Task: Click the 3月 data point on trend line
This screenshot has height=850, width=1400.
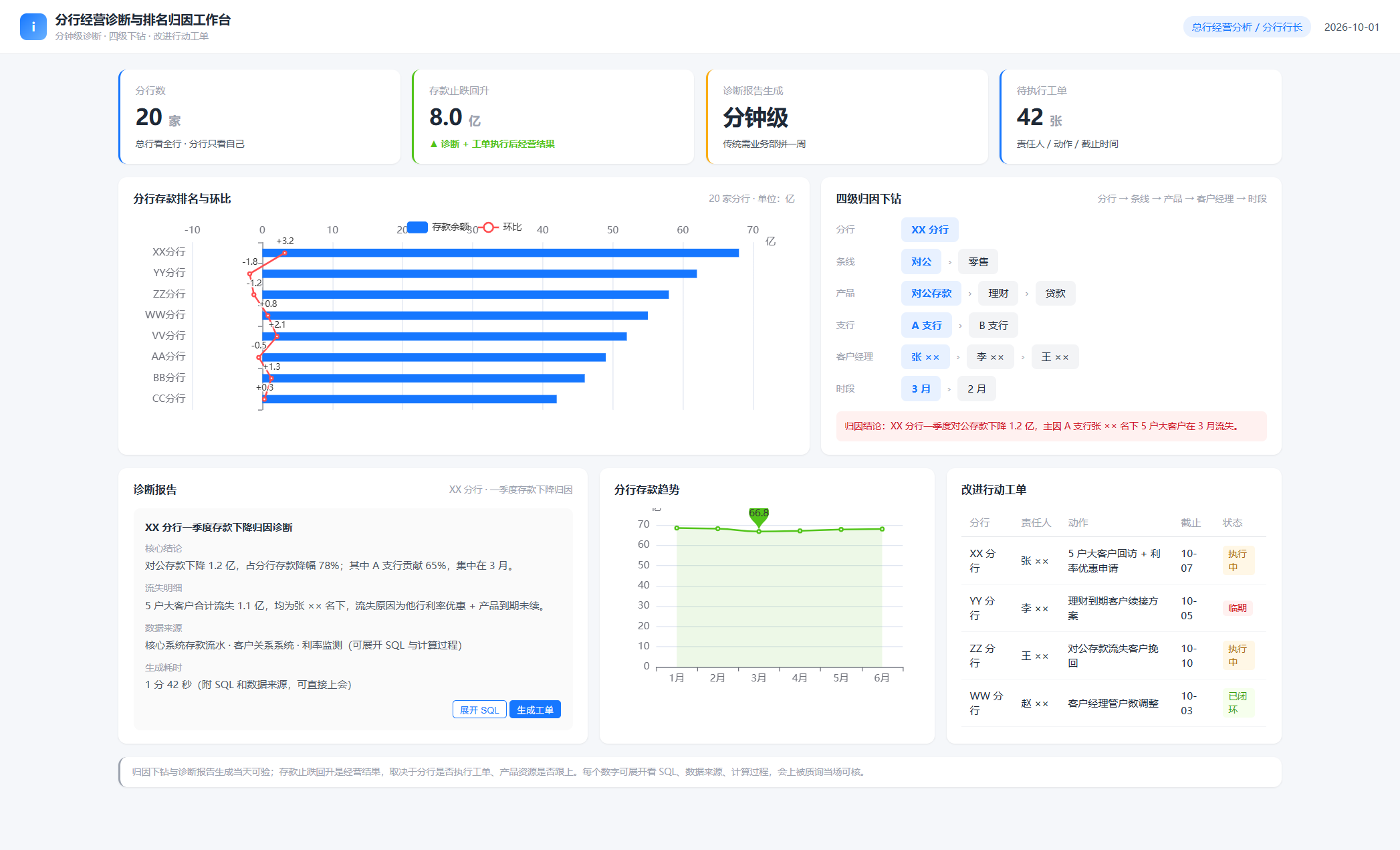Action: tap(759, 532)
